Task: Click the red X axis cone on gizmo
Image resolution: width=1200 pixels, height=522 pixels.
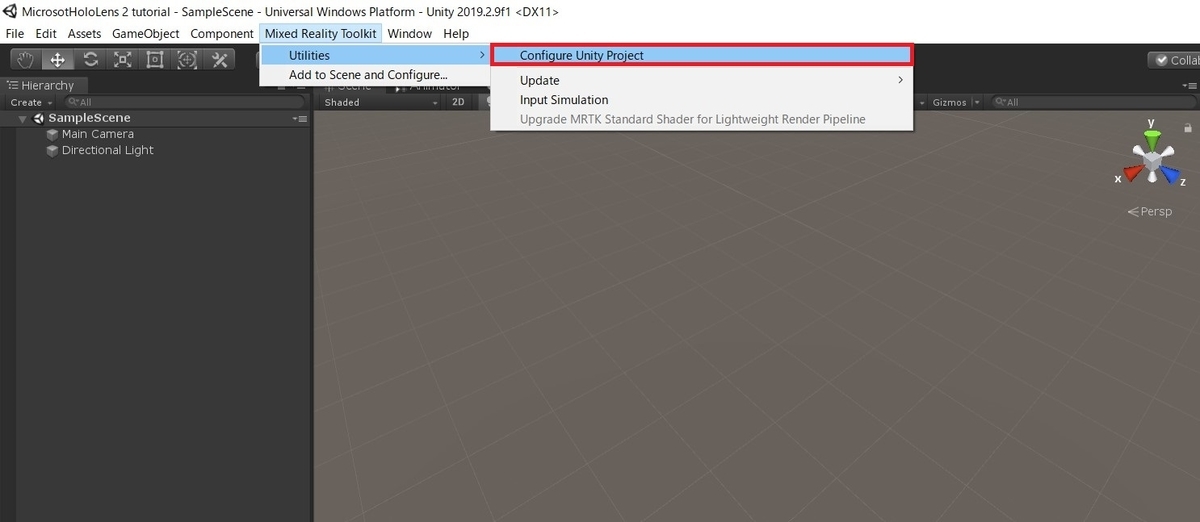Action: 1132,173
